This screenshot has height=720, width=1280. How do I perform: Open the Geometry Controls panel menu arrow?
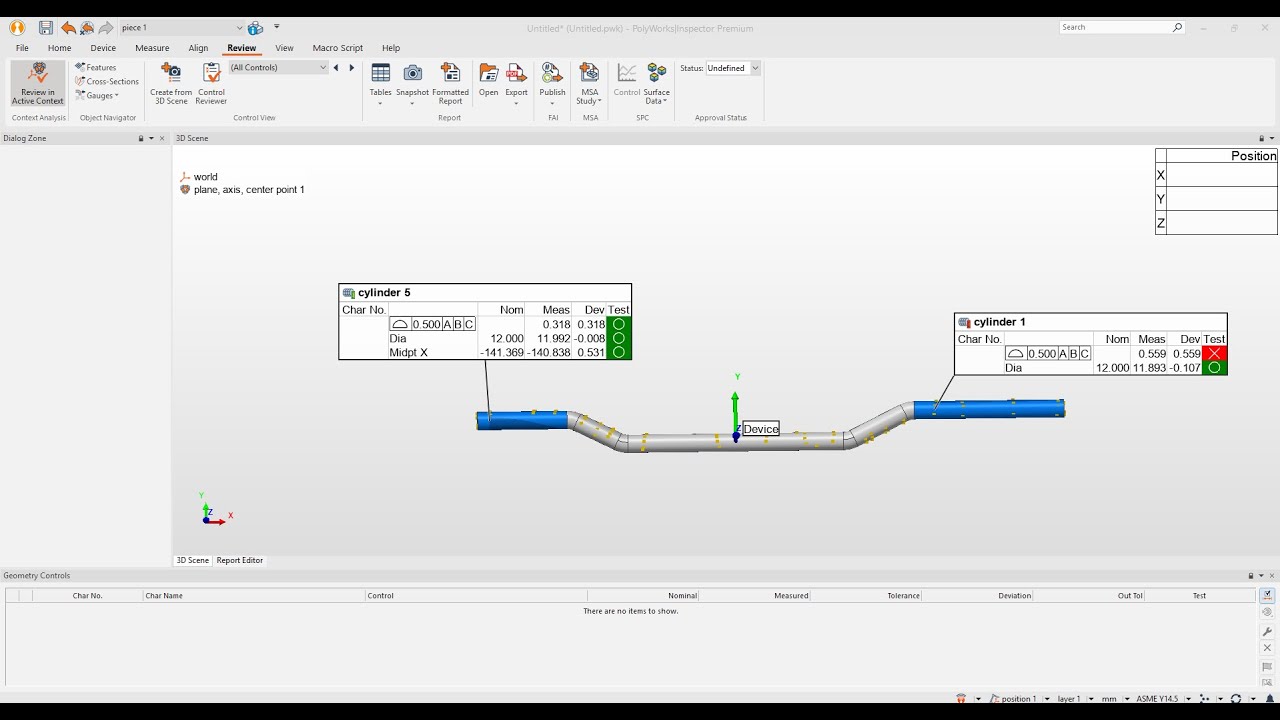tap(1261, 576)
